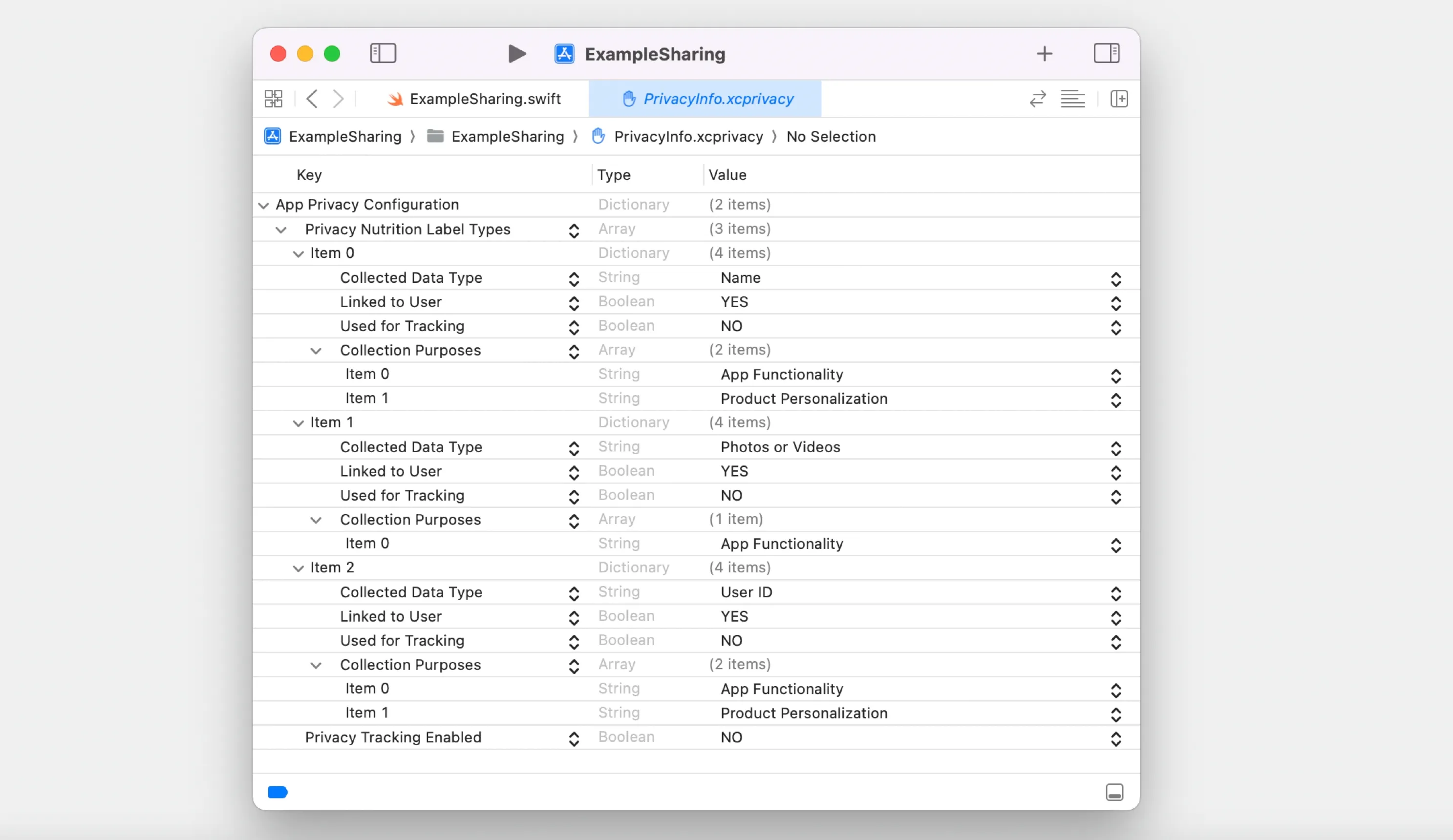
Task: Open key stepper for Linked to User in Item 1
Action: pyautogui.click(x=574, y=473)
